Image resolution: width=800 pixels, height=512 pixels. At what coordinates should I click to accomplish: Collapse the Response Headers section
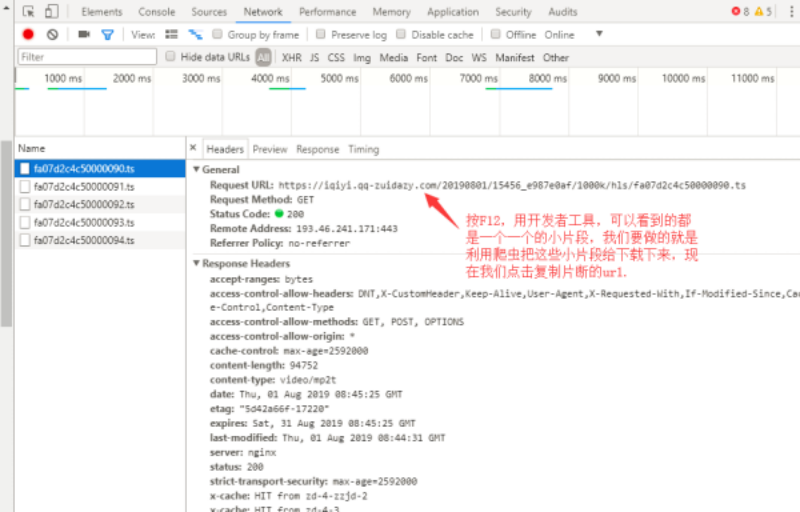(197, 263)
